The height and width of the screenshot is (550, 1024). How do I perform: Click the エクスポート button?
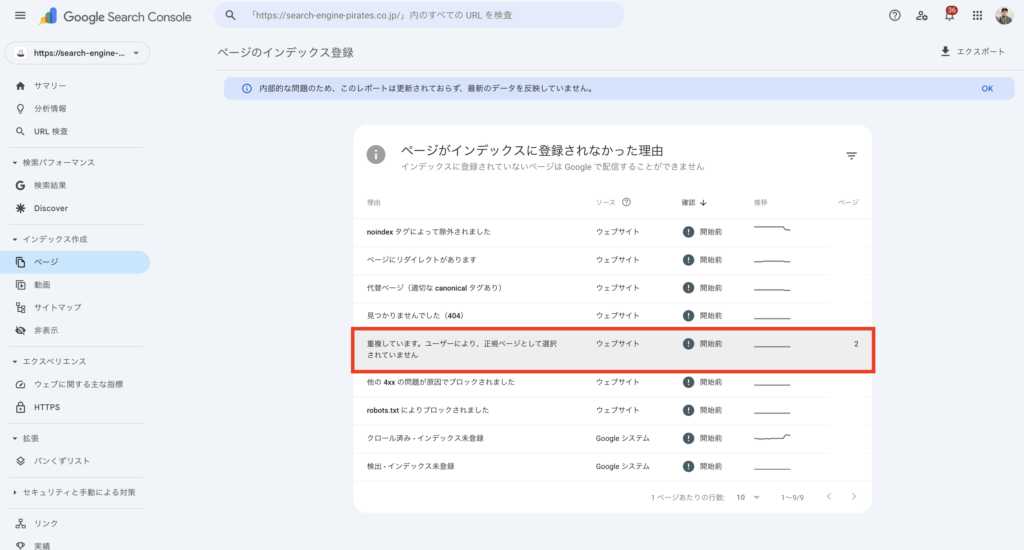[972, 52]
